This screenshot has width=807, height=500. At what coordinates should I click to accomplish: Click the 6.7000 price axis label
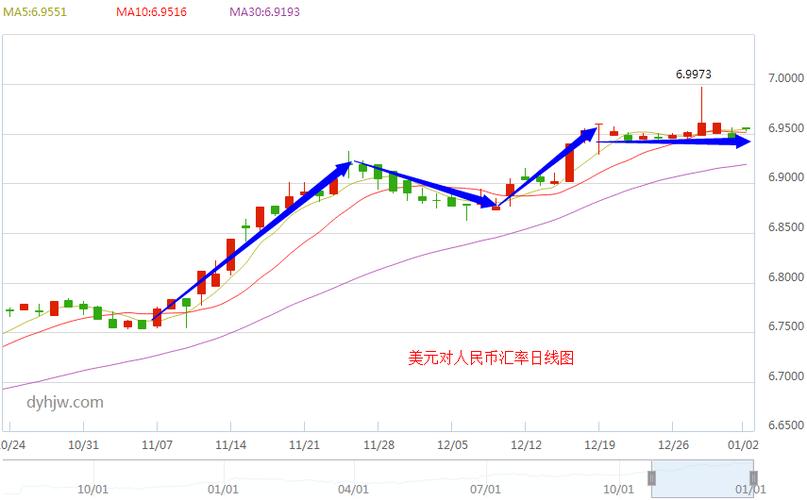click(786, 376)
